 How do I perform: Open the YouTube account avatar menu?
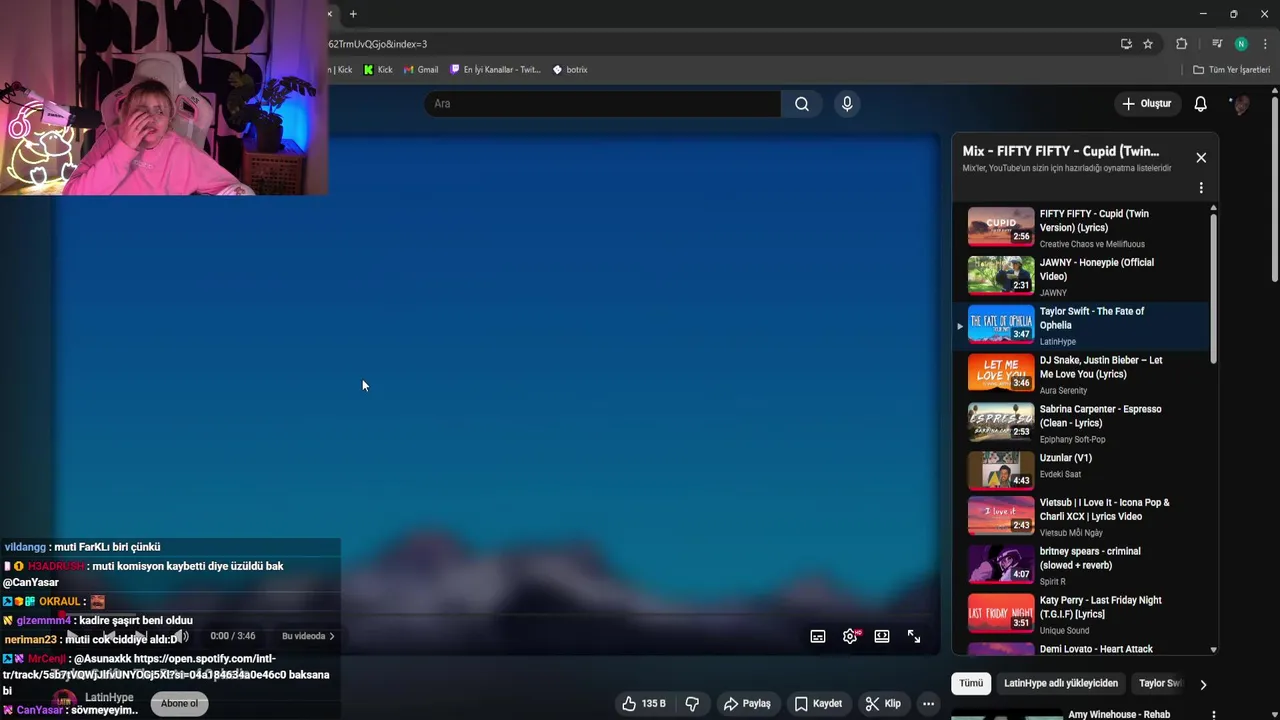pyautogui.click(x=1241, y=104)
